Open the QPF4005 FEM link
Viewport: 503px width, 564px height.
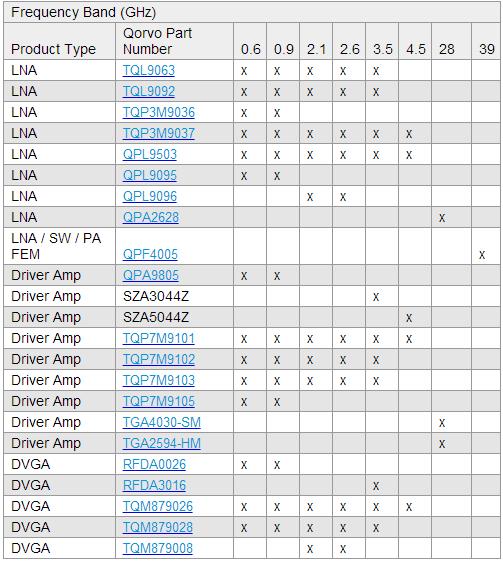[x=150, y=254]
